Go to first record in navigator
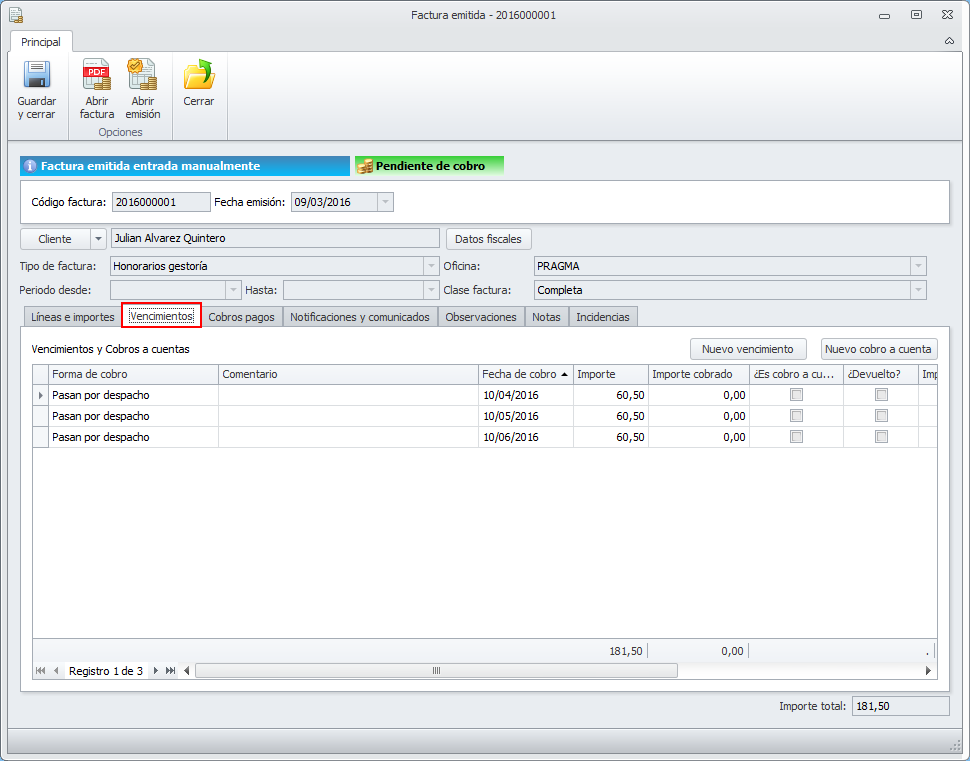 41,671
